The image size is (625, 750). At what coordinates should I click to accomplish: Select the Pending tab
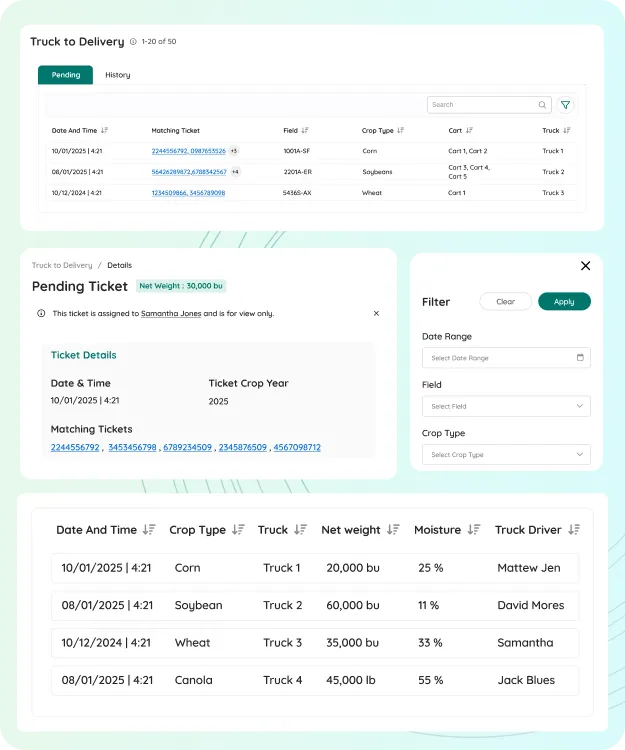(x=66, y=75)
